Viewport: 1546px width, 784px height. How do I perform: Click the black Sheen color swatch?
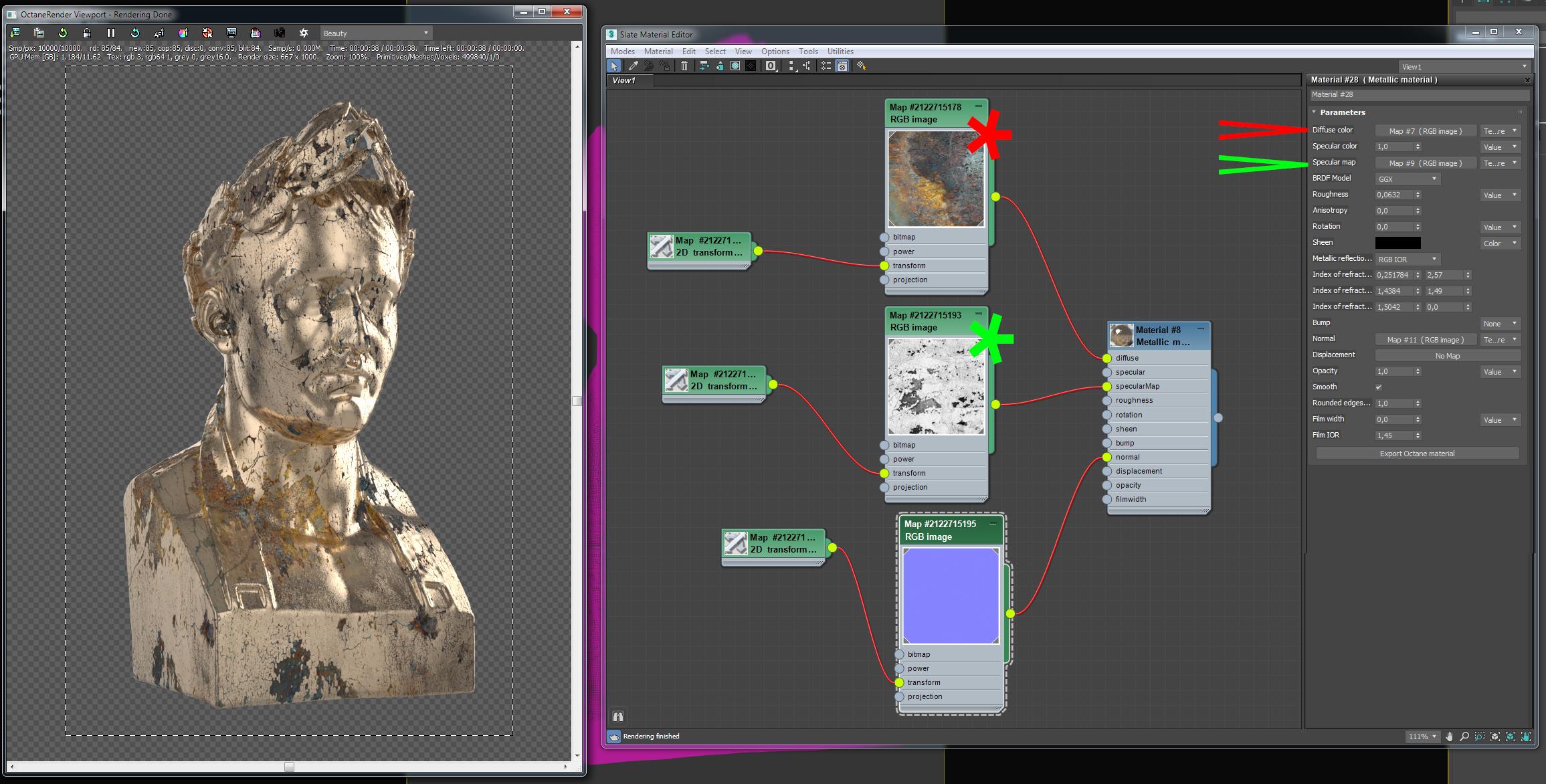[1397, 243]
